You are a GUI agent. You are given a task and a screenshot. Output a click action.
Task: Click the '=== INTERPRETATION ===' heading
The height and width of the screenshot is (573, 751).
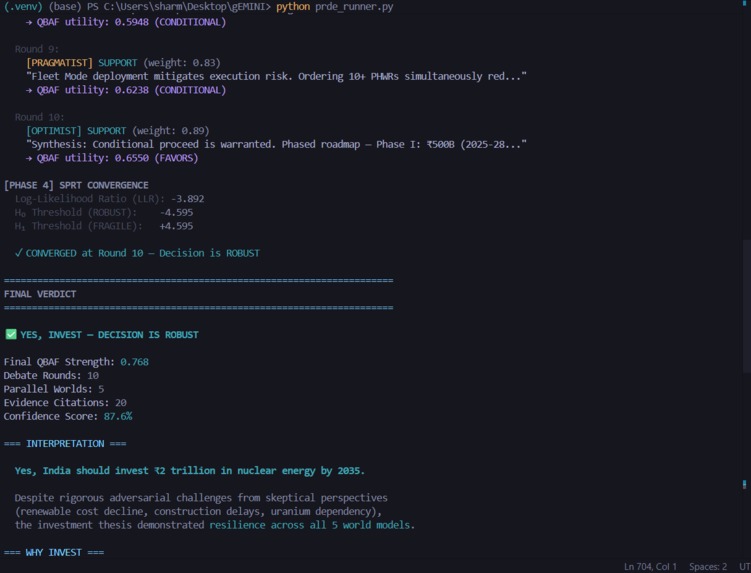coord(65,444)
